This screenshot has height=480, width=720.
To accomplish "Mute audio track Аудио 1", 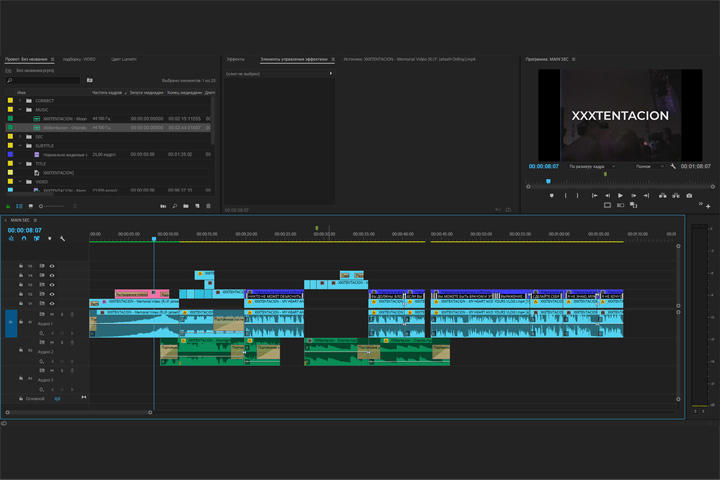I will pyautogui.click(x=52, y=315).
